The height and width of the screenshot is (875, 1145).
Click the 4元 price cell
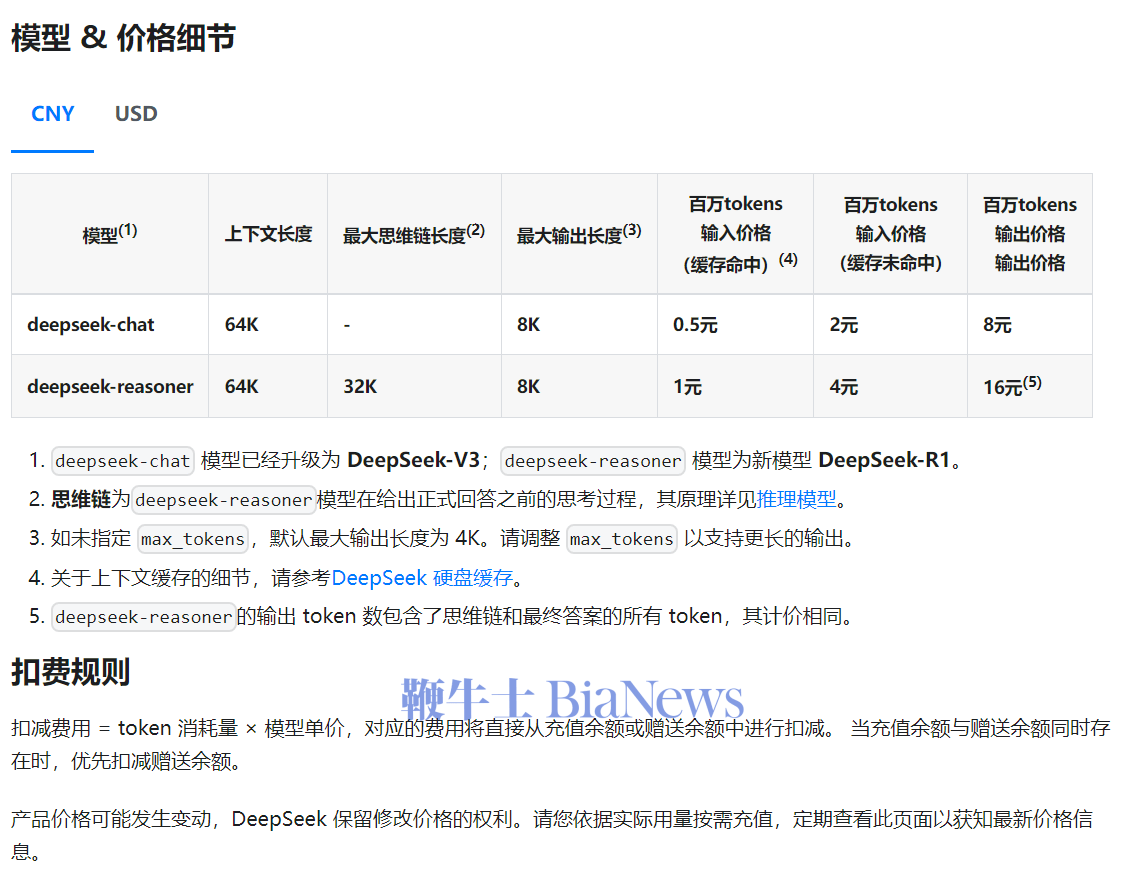890,386
